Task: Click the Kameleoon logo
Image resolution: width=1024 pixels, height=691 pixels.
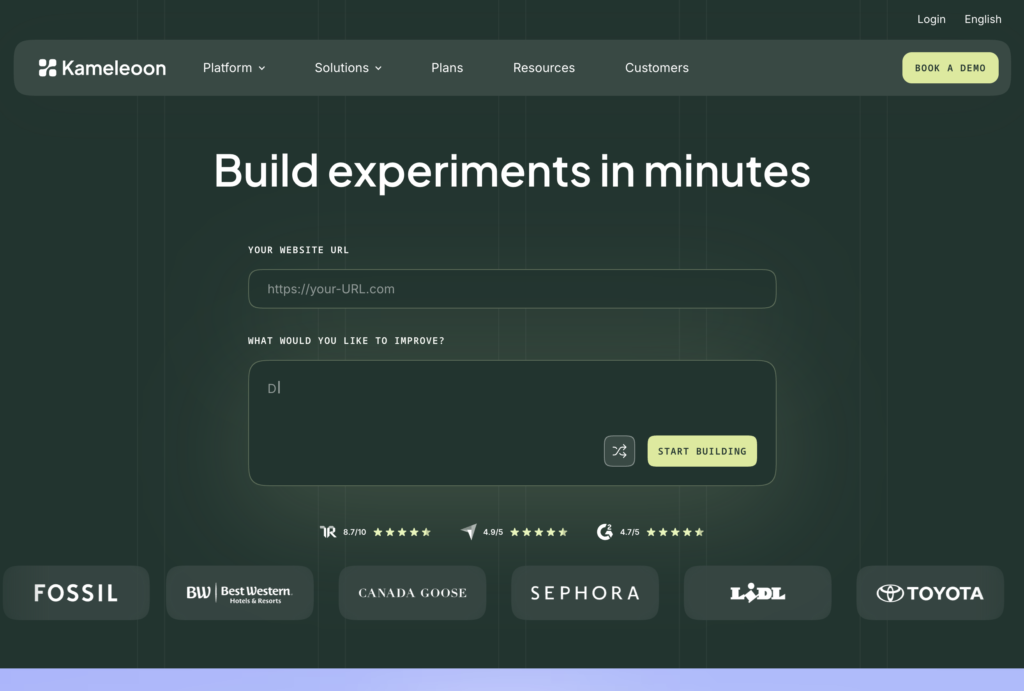Action: click(x=102, y=68)
